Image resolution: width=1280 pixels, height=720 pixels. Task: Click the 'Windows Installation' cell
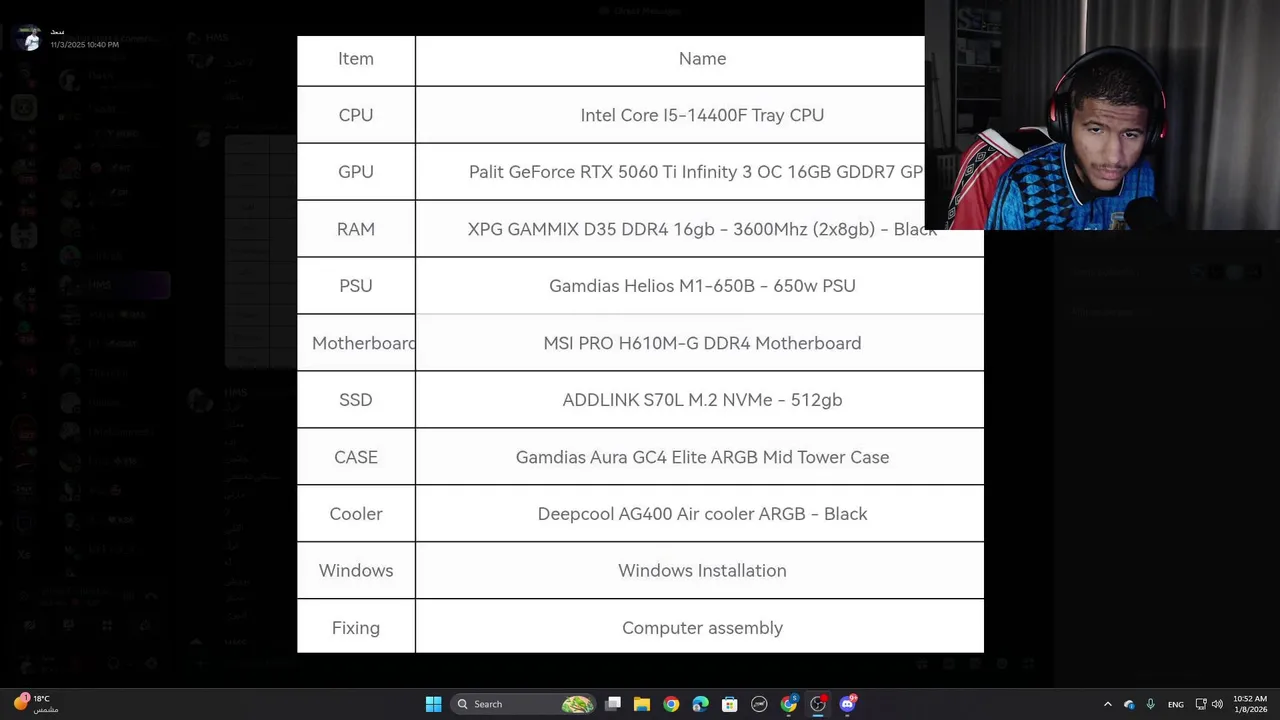click(x=700, y=571)
